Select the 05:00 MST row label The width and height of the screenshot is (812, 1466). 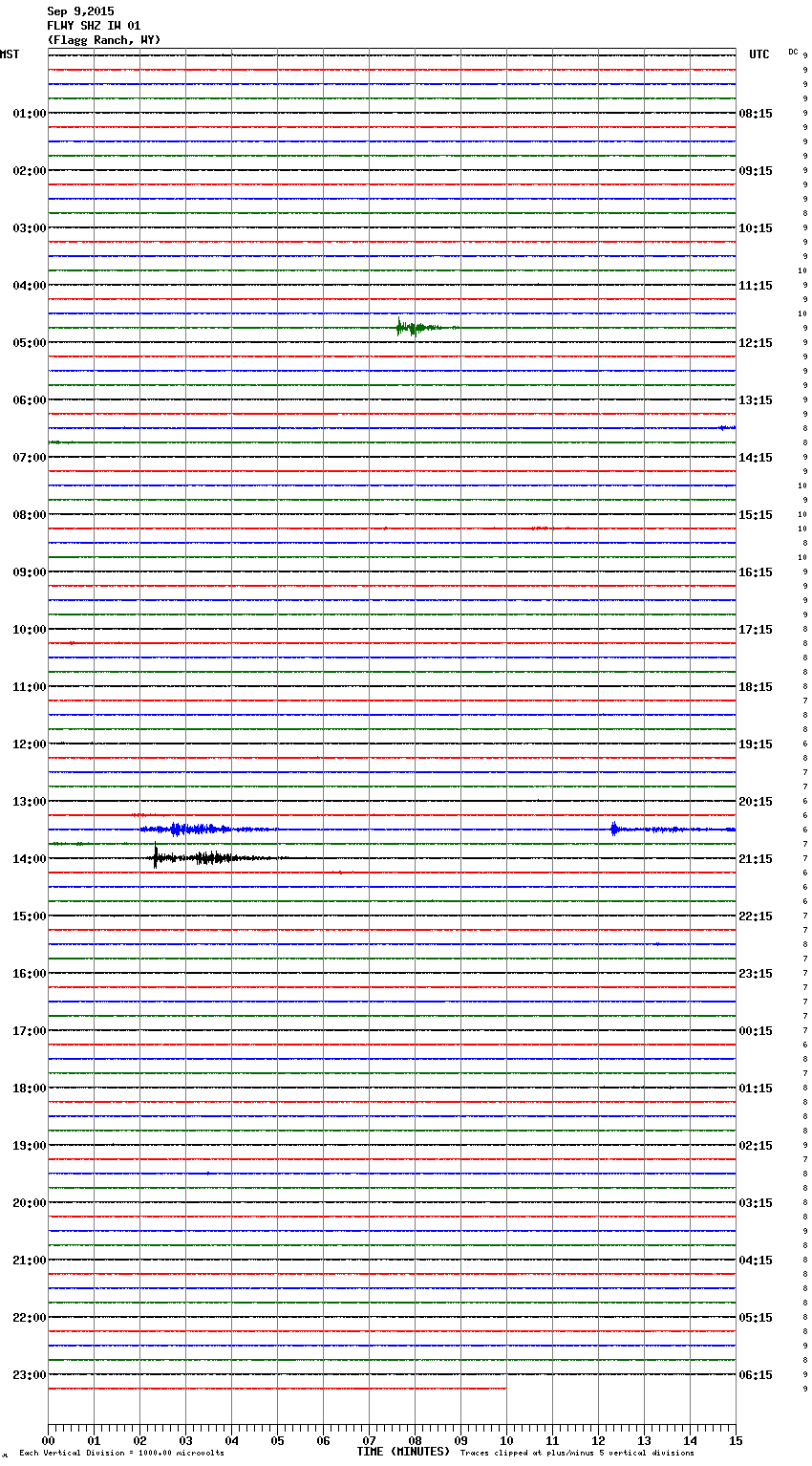[30, 343]
